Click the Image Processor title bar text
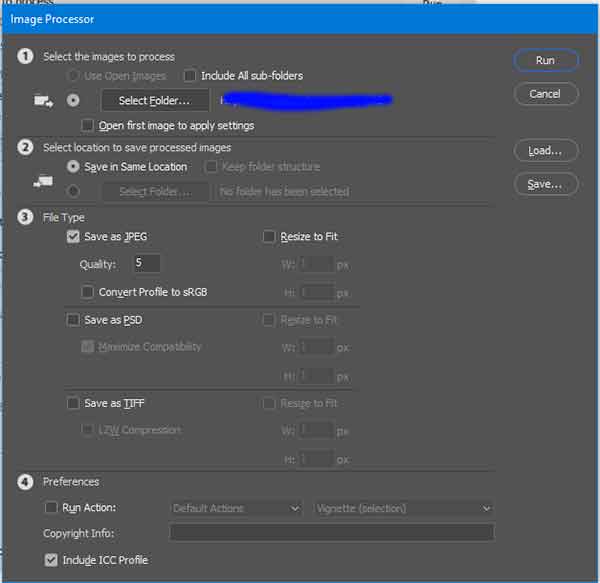 pos(52,19)
